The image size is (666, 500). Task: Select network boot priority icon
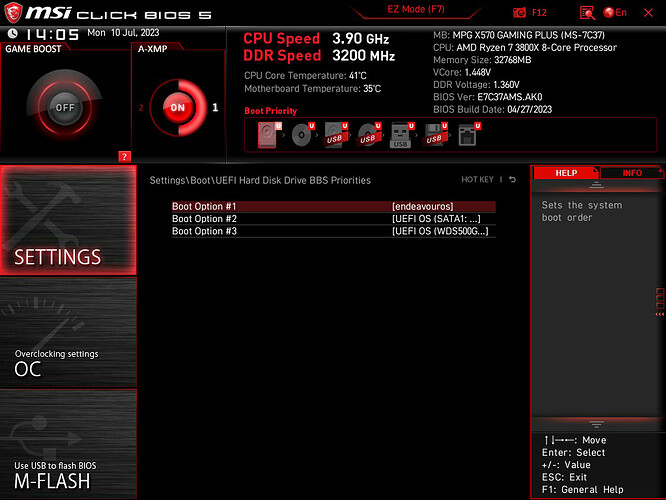(469, 135)
